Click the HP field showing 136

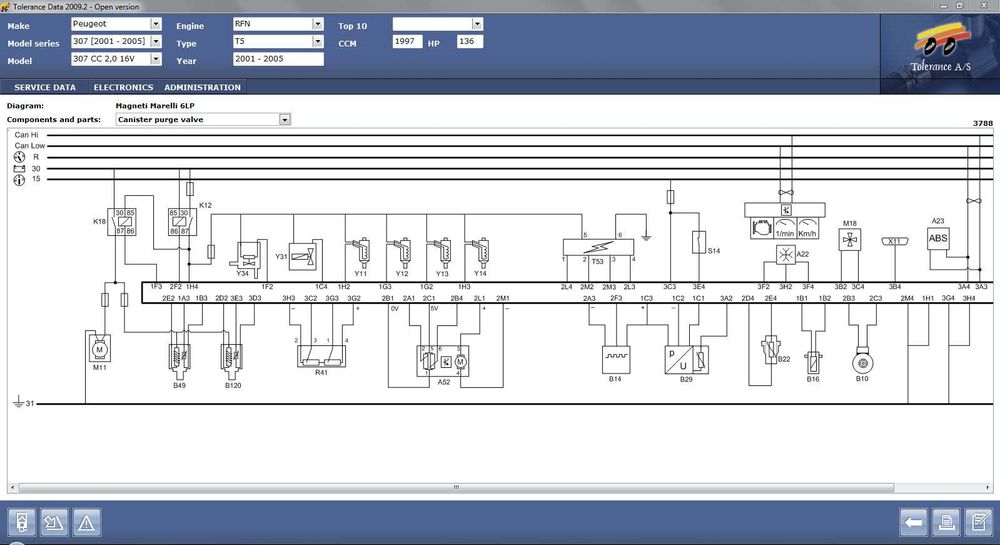(x=470, y=41)
